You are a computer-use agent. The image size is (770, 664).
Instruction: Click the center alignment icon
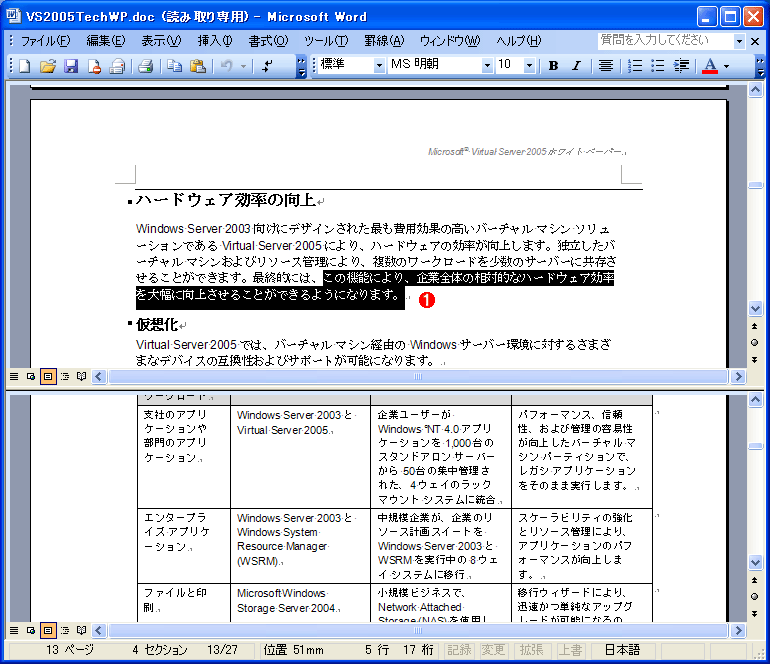point(606,65)
